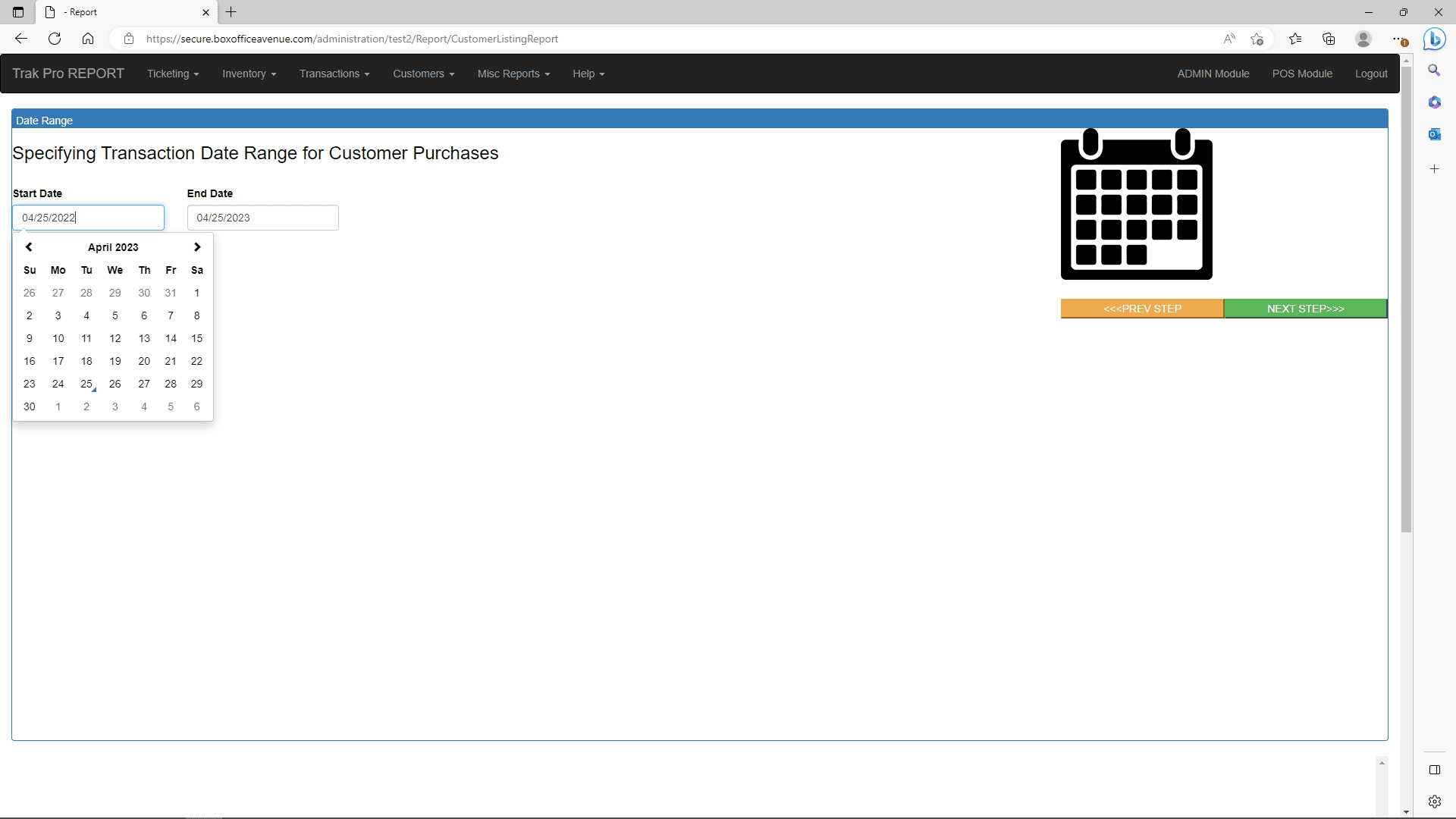Focus the End Date input field
This screenshot has height=819, width=1456.
263,218
